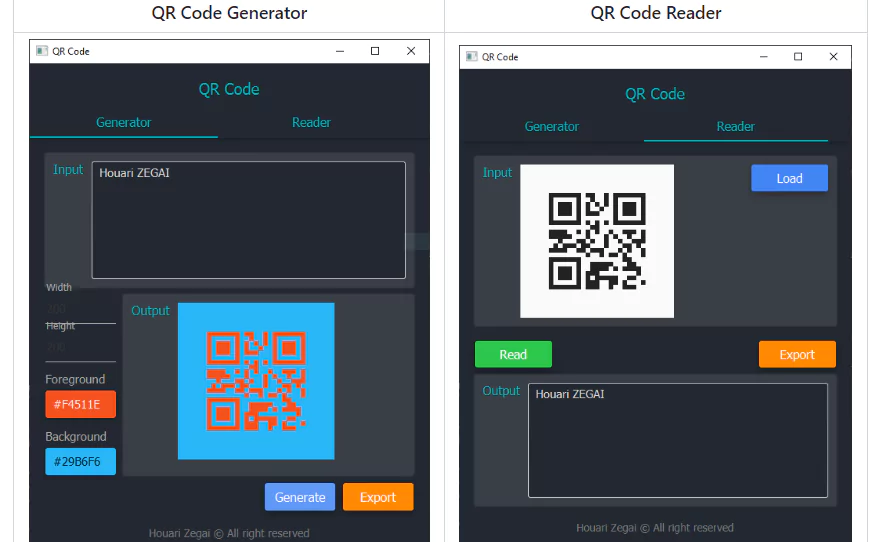Export the decoded text in Reader window

tap(797, 355)
